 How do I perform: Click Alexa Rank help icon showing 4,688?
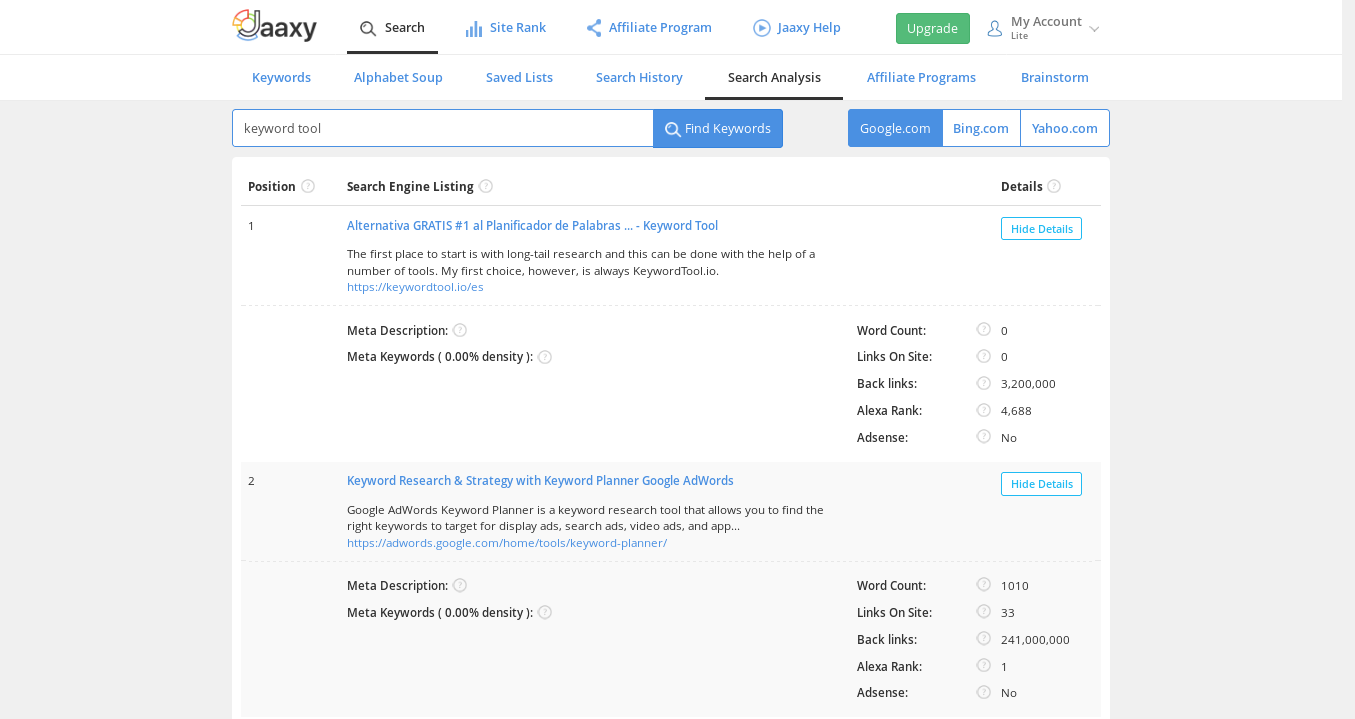click(x=984, y=410)
